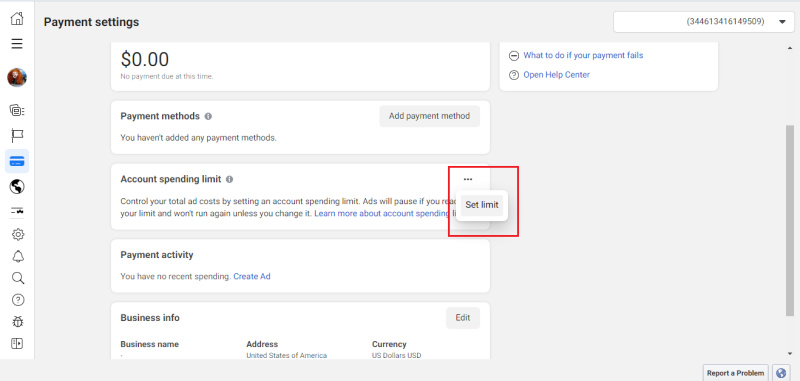
Task: Open the Create Ad link
Action: 252,276
